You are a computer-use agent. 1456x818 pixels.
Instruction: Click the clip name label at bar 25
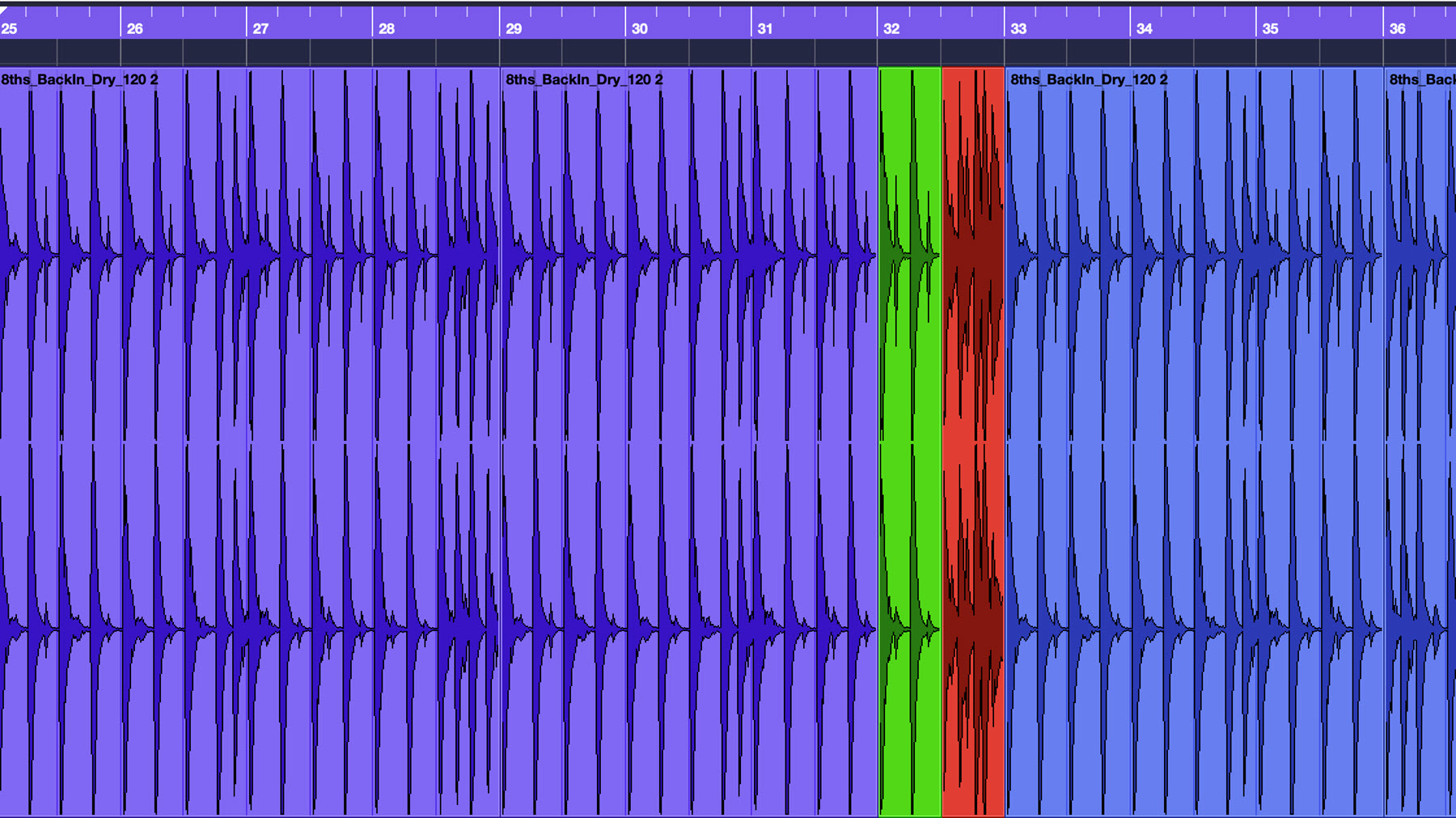[79, 79]
